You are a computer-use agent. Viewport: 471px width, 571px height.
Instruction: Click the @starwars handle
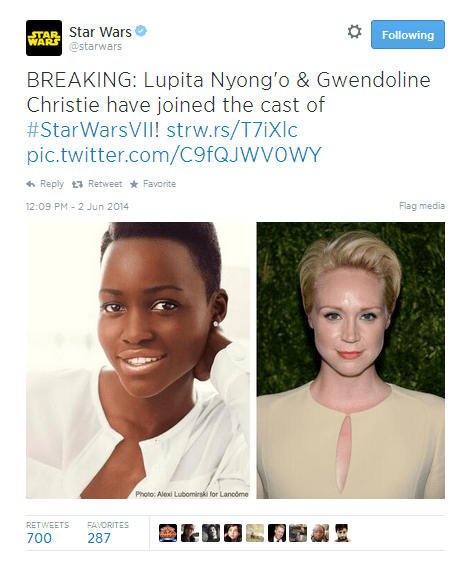coord(95,47)
